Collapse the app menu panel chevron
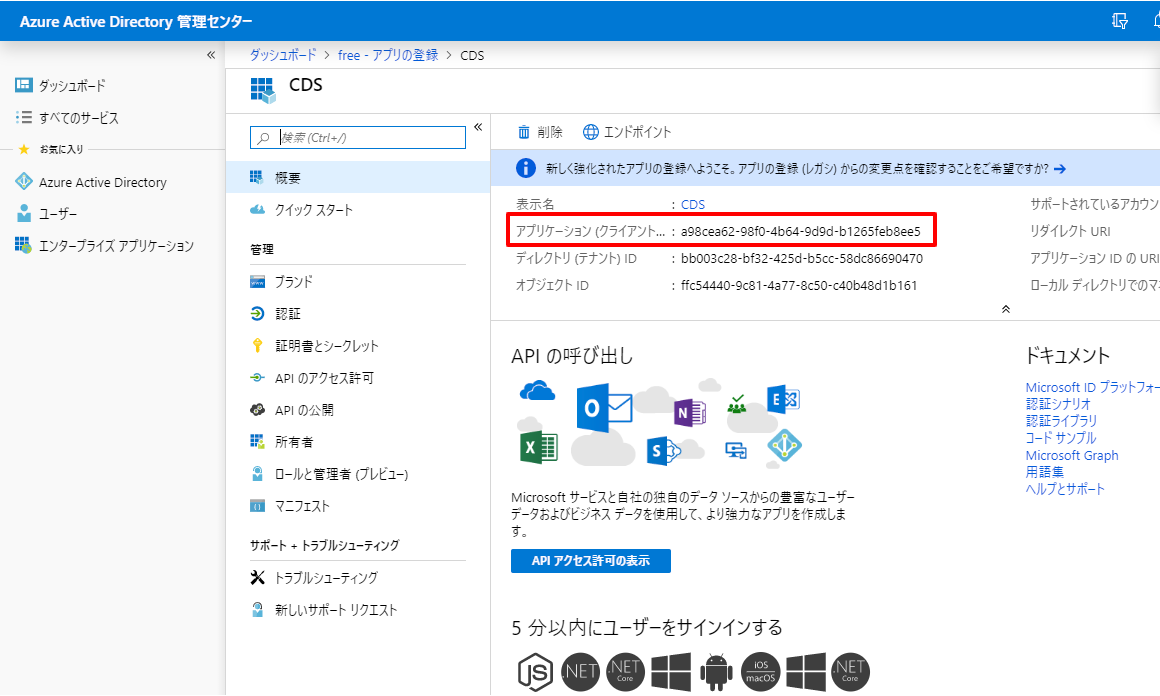This screenshot has width=1160, height=696. point(478,126)
